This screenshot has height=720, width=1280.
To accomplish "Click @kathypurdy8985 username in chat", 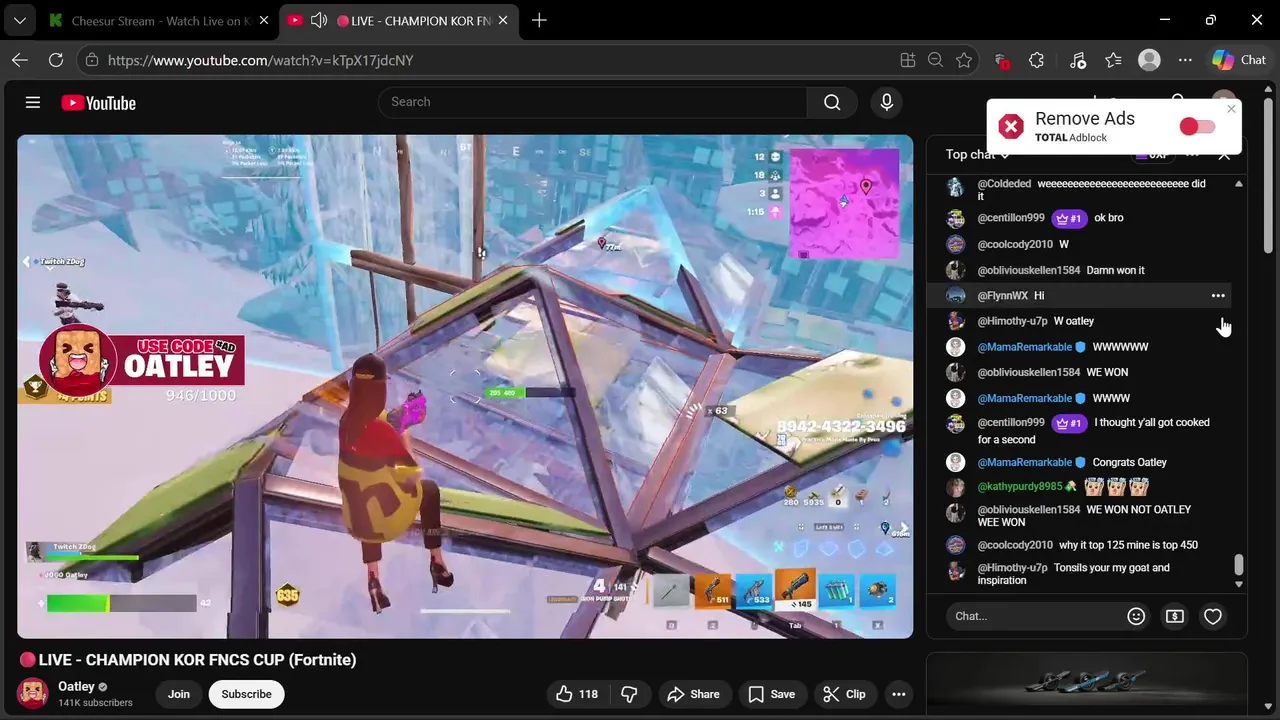I will [1020, 487].
